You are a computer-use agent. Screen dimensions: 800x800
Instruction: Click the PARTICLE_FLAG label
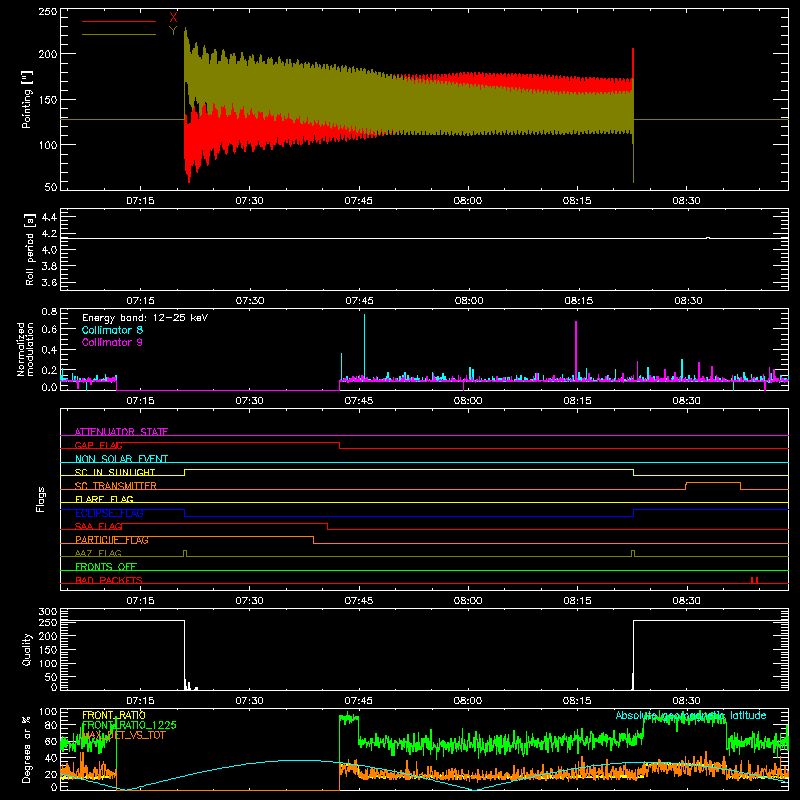[112, 540]
